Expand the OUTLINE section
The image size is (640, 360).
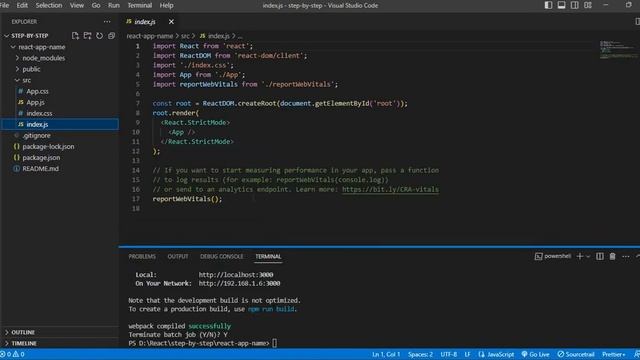[x=23, y=332]
